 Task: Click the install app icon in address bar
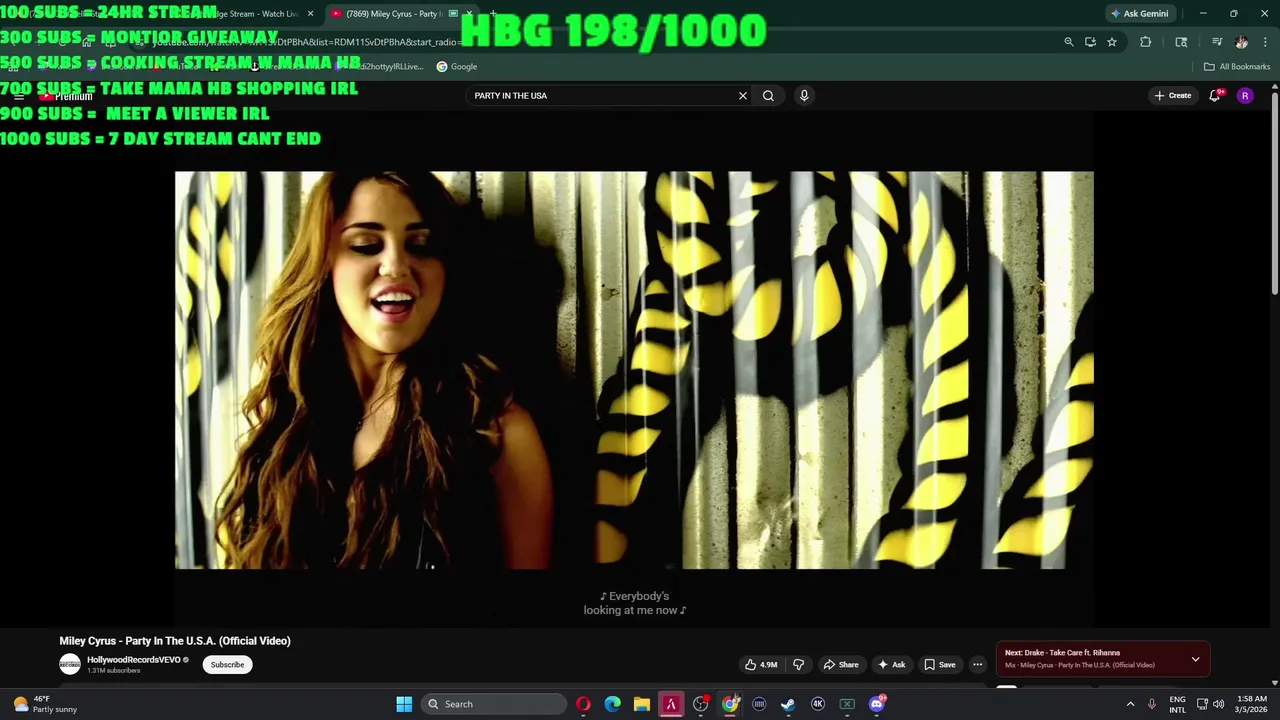[x=1090, y=42]
